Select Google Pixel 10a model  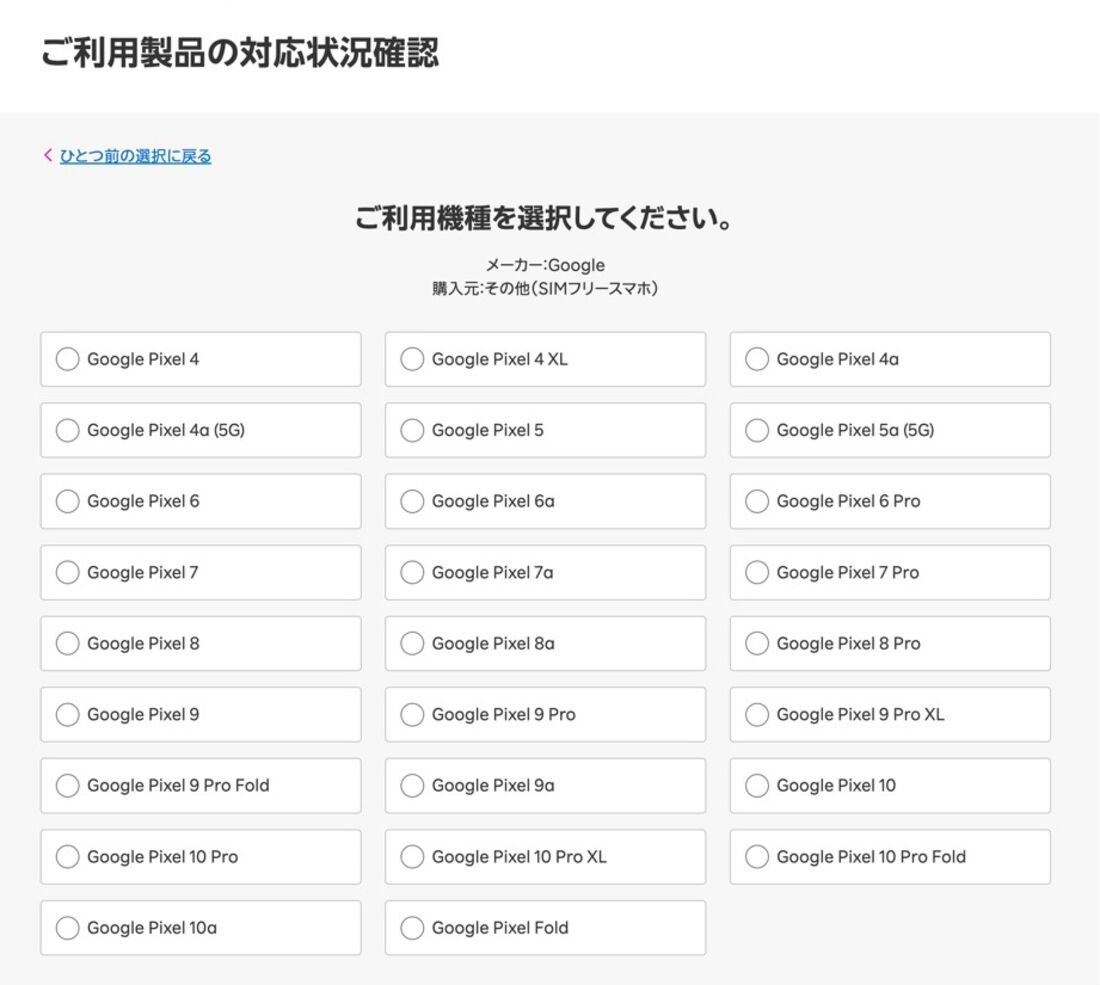point(201,927)
